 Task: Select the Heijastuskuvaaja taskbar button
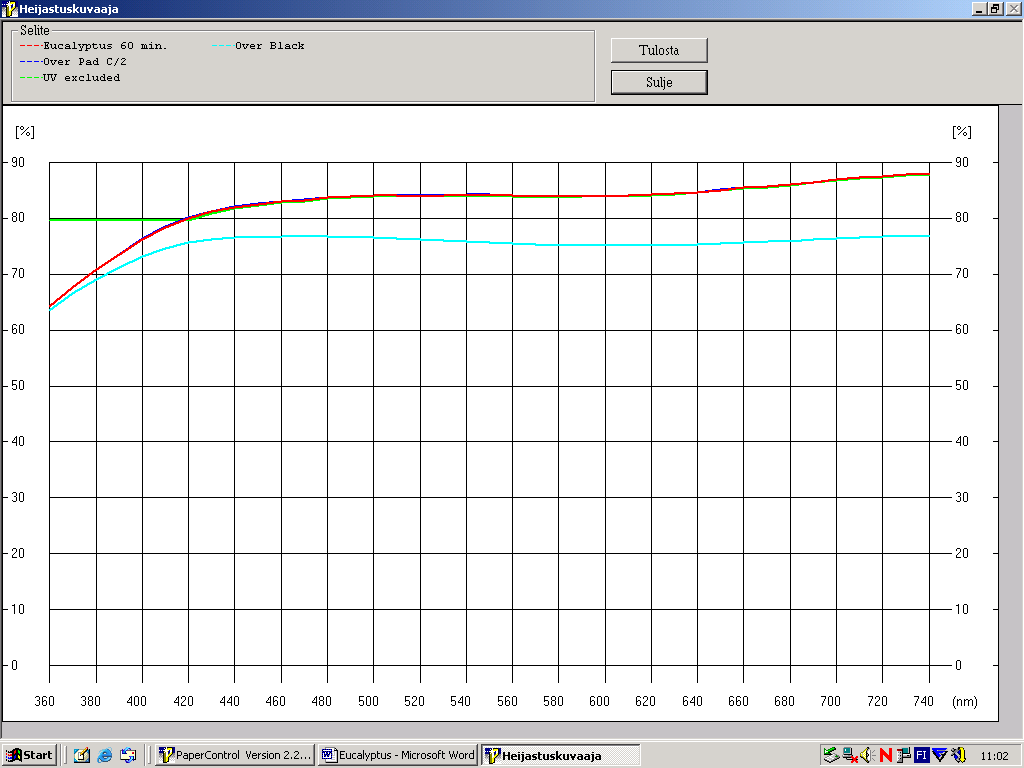click(561, 755)
